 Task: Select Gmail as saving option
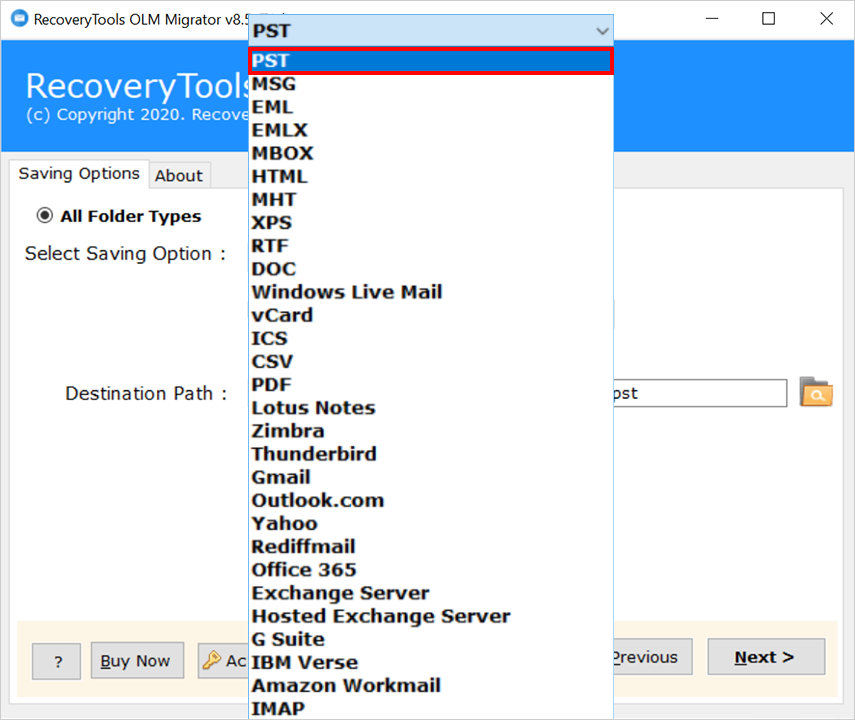click(431, 477)
